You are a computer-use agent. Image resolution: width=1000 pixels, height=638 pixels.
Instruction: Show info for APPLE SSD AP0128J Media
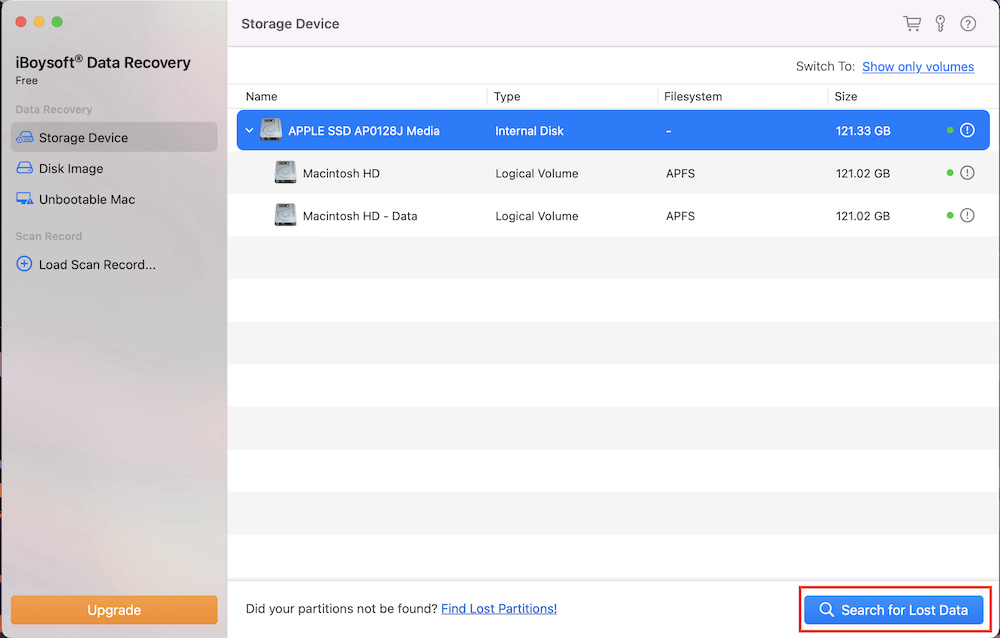967,130
